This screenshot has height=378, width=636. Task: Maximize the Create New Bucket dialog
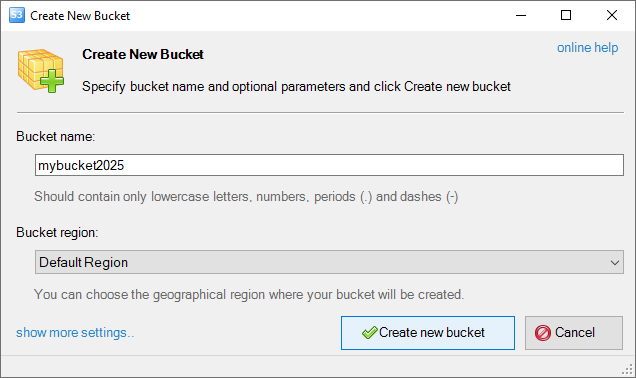pyautogui.click(x=566, y=15)
